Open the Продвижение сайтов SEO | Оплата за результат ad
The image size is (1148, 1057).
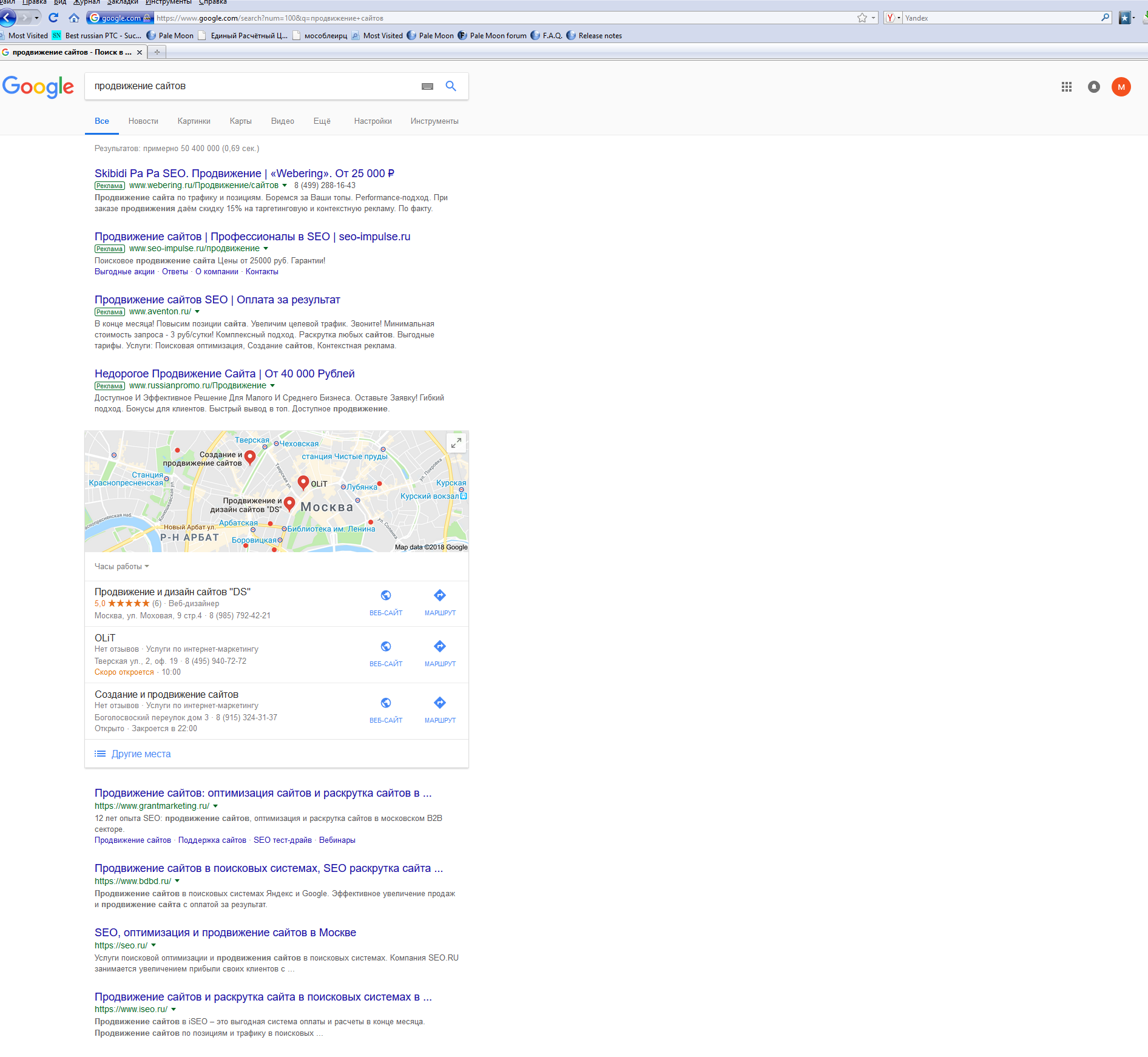[217, 300]
